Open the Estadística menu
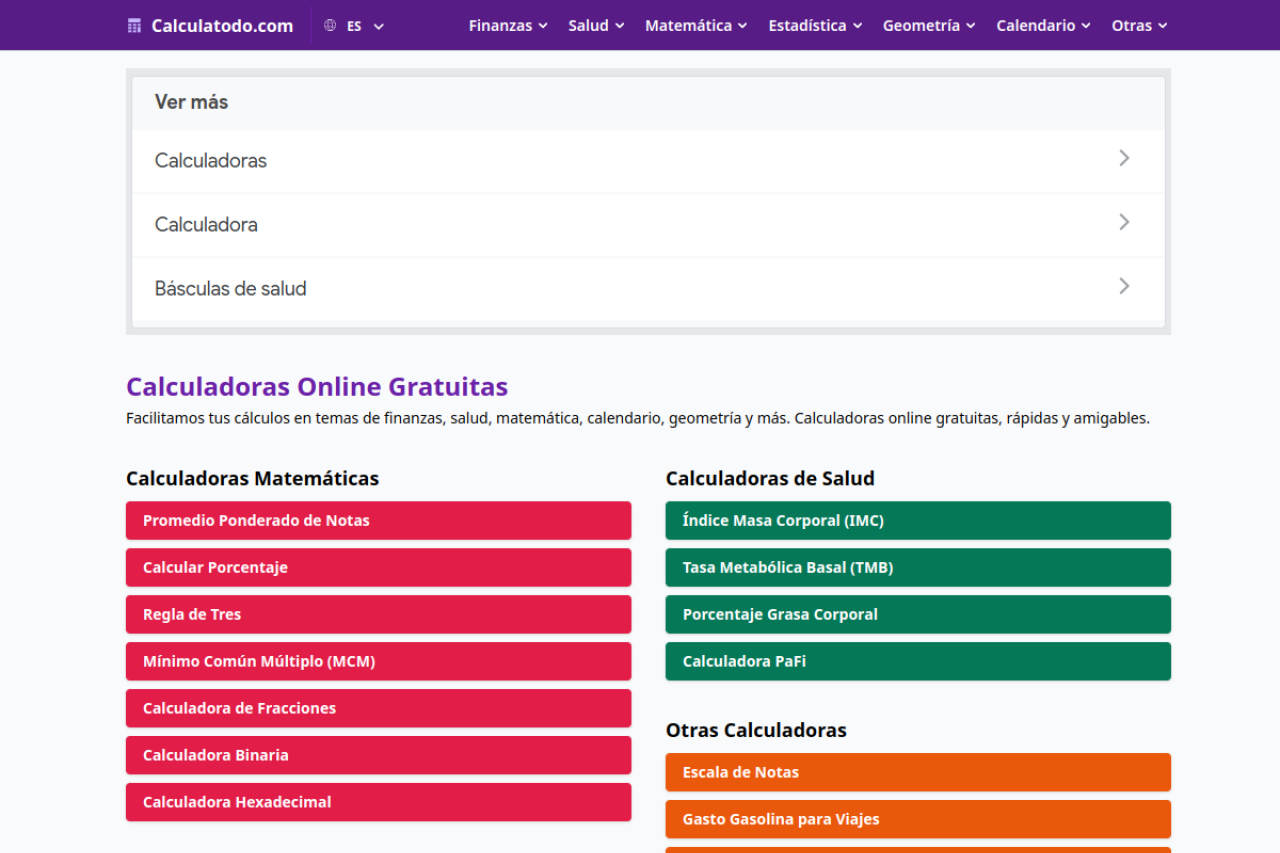This screenshot has height=853, width=1280. 815,26
